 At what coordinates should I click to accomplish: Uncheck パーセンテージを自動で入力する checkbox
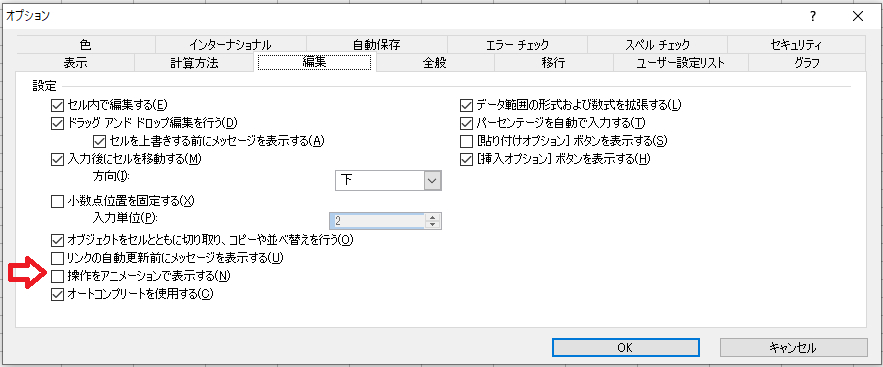tap(466, 123)
